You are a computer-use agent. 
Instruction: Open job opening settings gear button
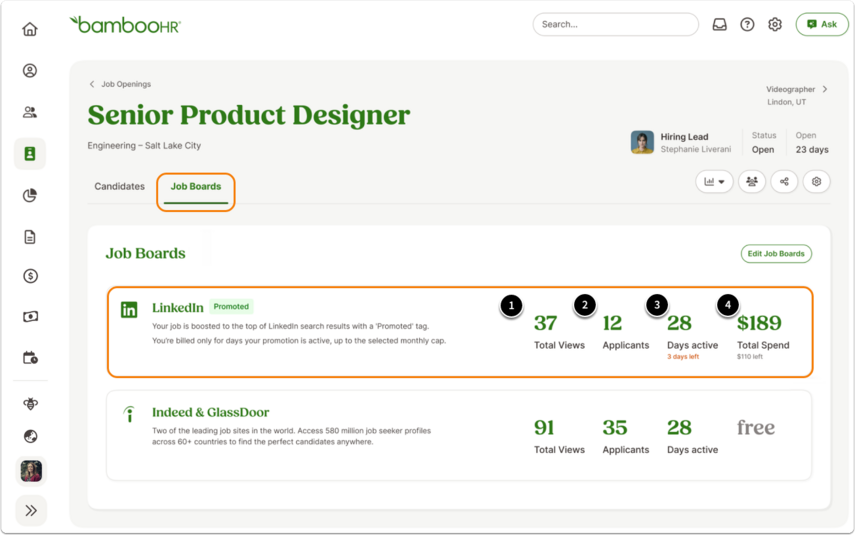(816, 182)
